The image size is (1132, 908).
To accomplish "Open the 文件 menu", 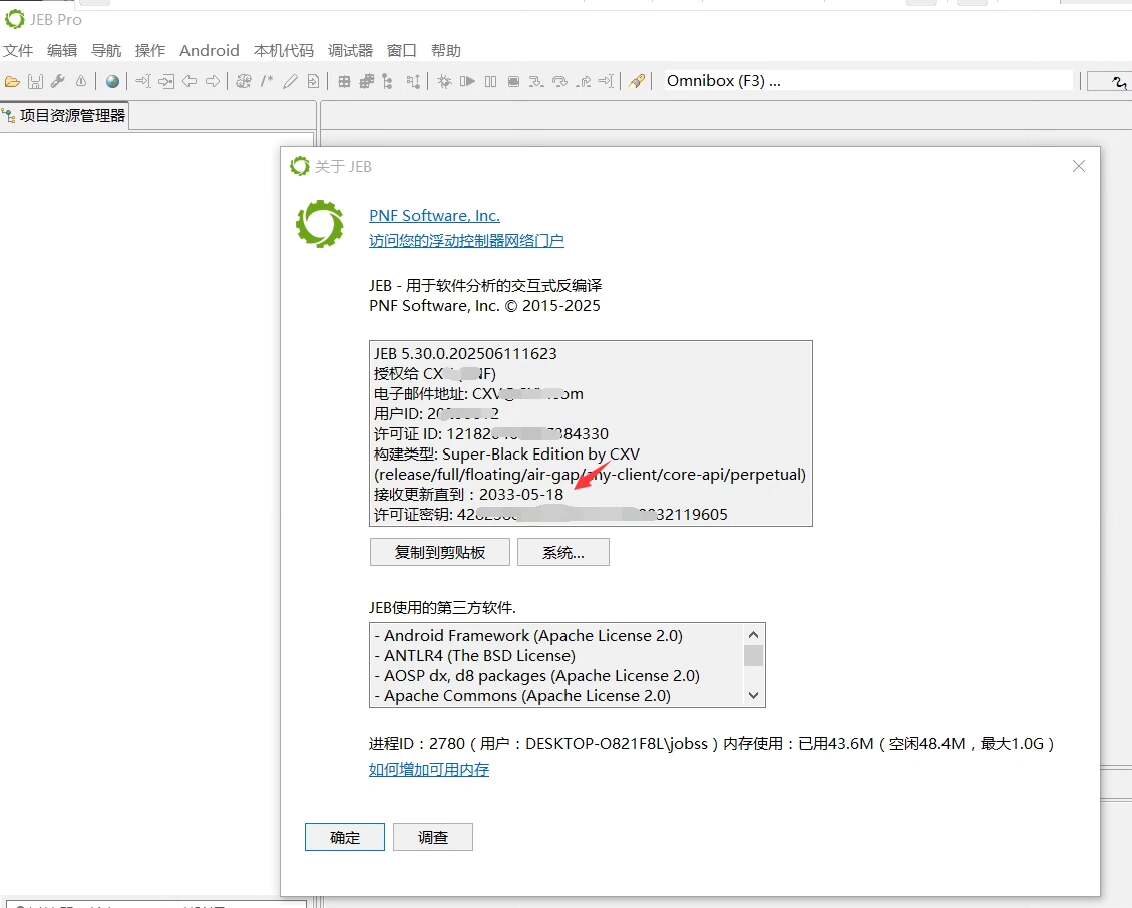I will [18, 51].
